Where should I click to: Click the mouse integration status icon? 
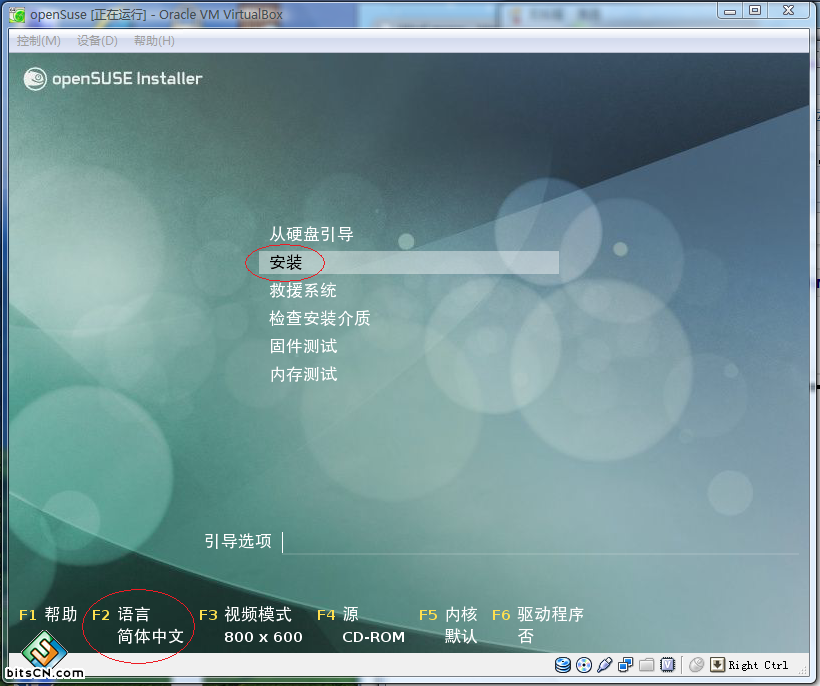[x=697, y=665]
